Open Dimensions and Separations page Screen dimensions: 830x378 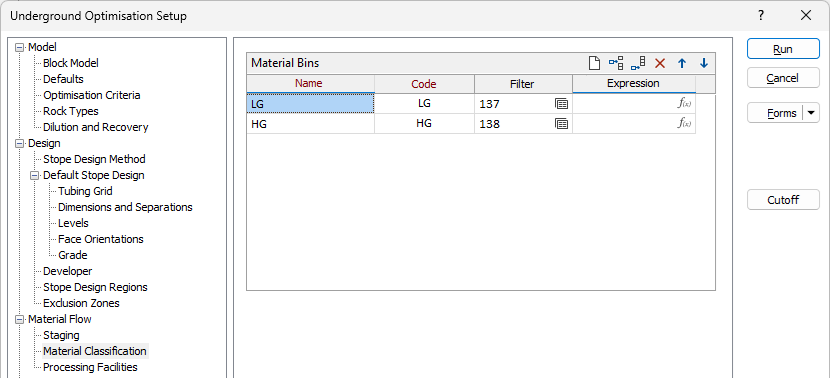(125, 207)
